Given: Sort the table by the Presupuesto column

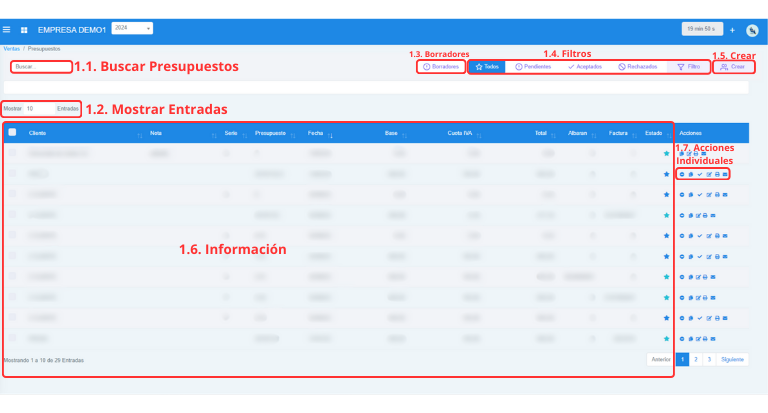Looking at the screenshot, I should point(270,133).
